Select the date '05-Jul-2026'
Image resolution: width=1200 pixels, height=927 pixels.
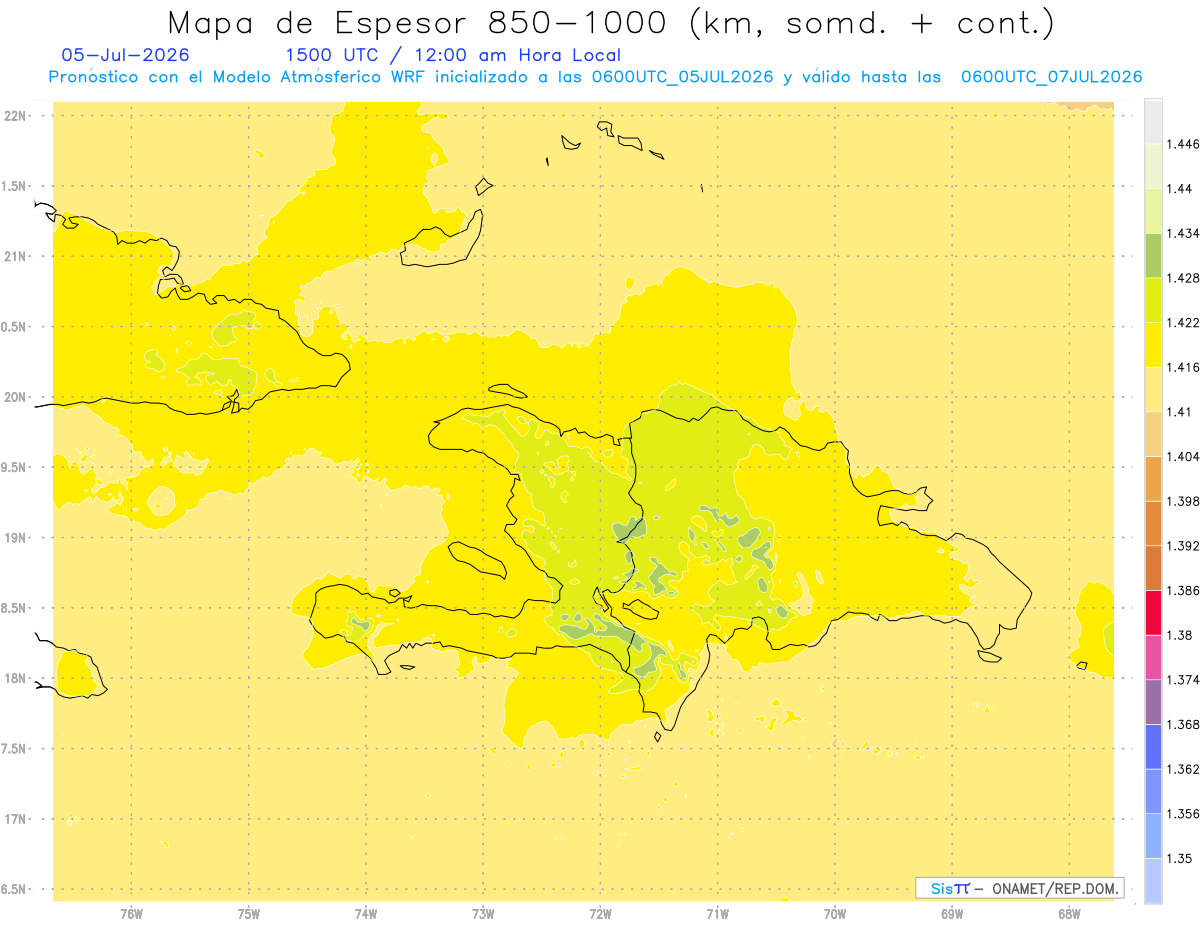coord(126,55)
